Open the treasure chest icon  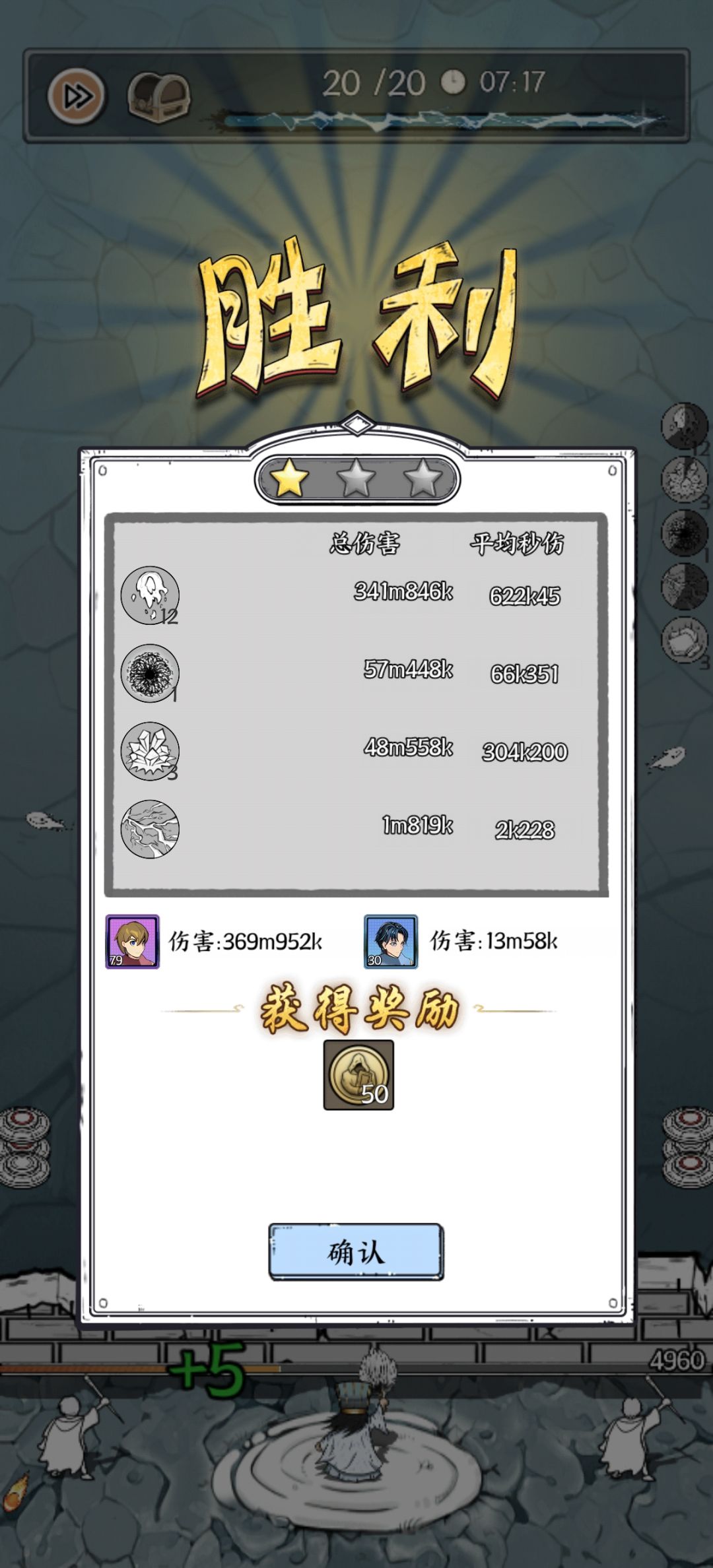pyautogui.click(x=158, y=96)
